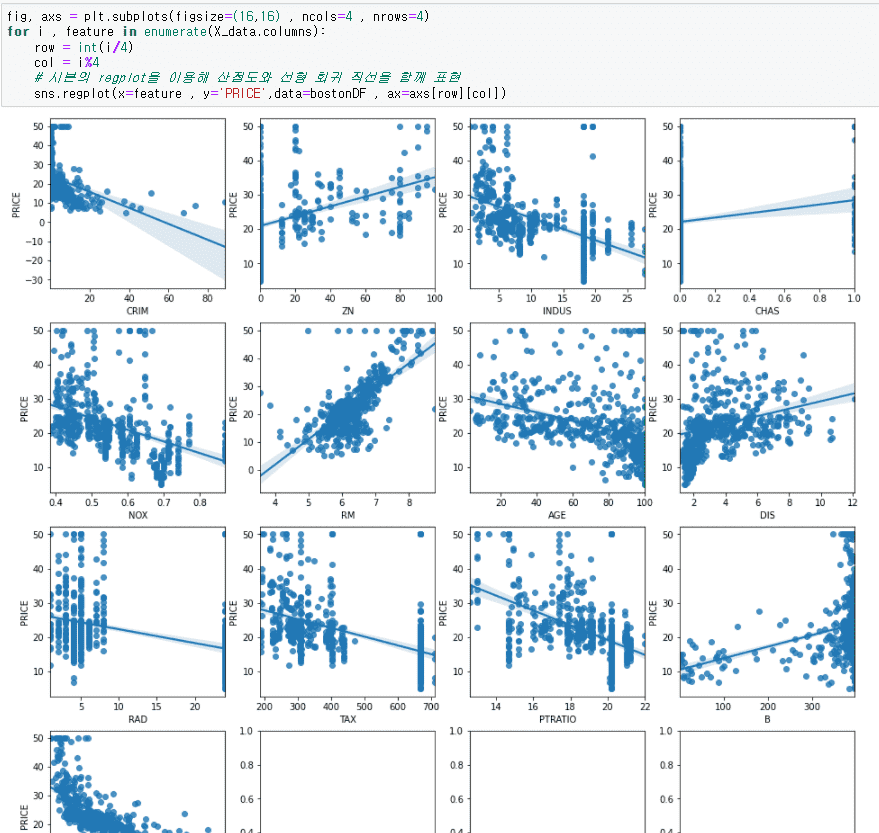Click the partially visible plot below RAD
This screenshot has width=879, height=833.
(138, 782)
